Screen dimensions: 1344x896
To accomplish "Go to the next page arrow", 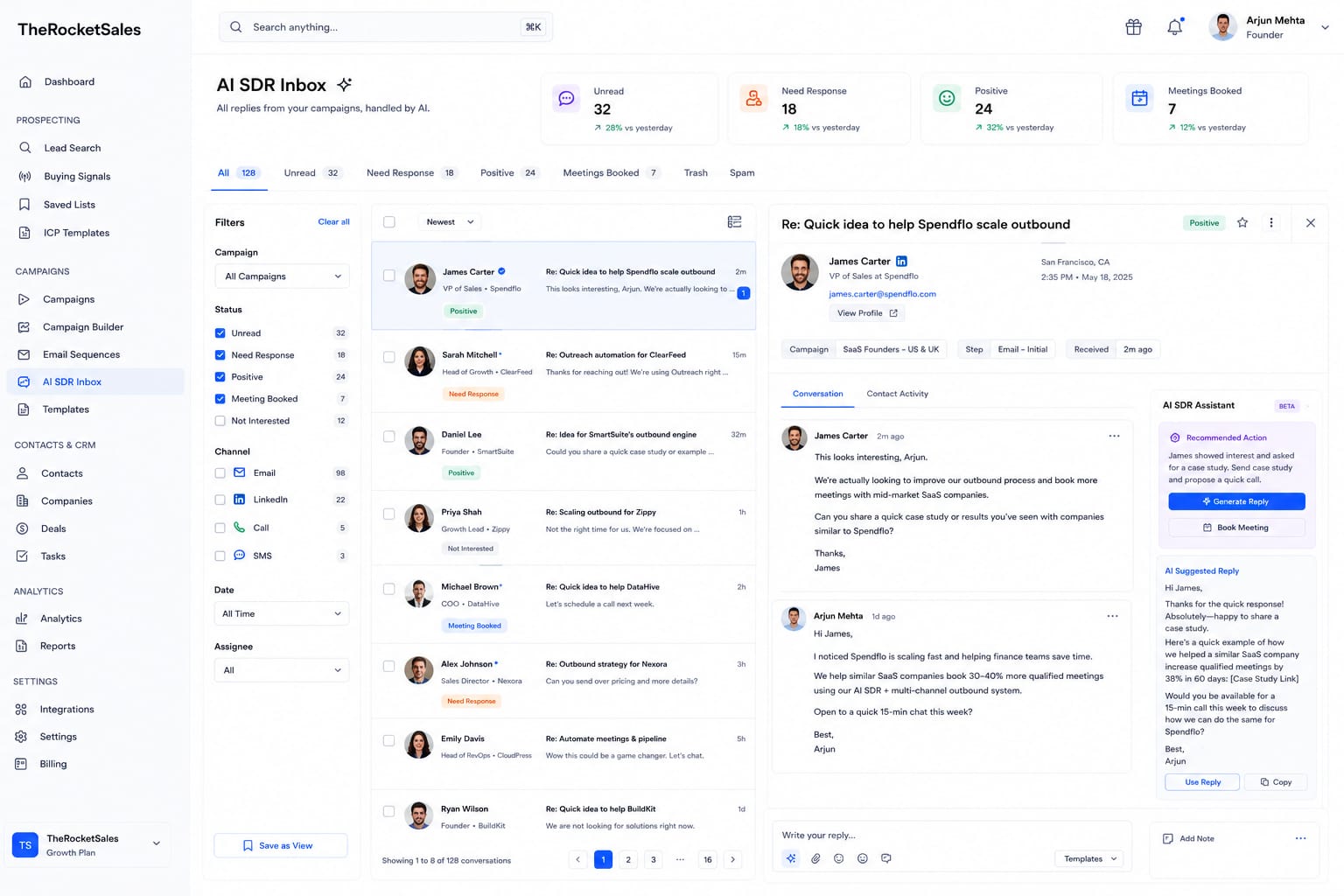I will 733,859.
